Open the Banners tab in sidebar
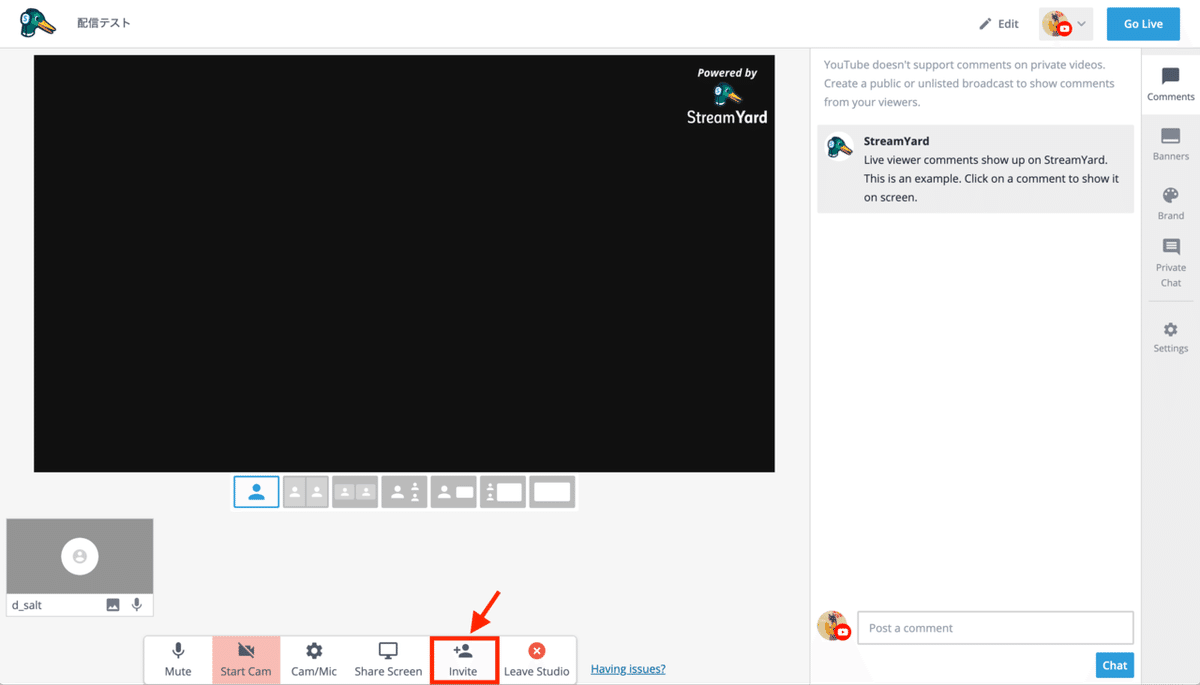The width and height of the screenshot is (1200, 685). (x=1171, y=144)
